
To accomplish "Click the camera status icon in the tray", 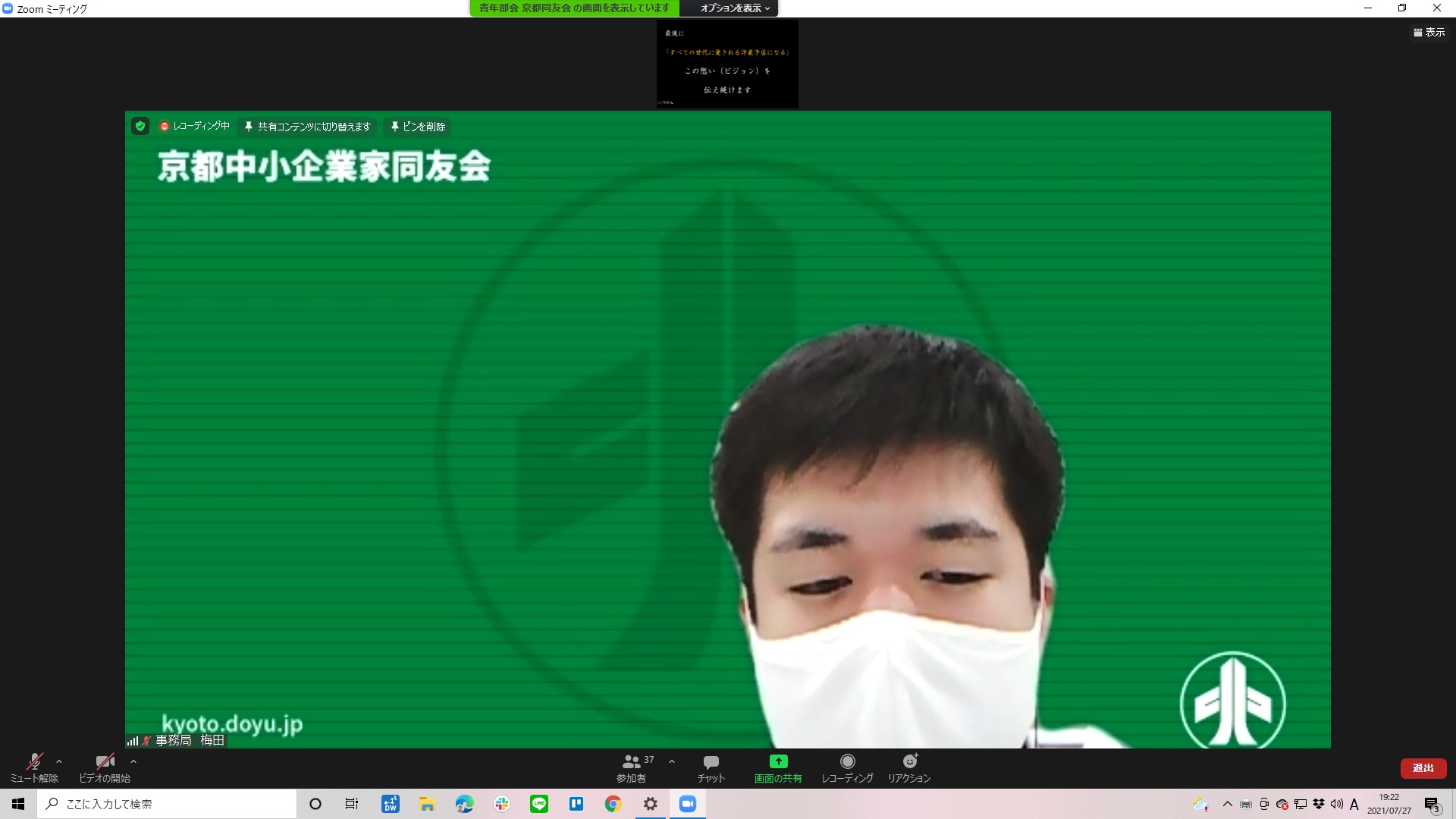I will pos(1264,805).
